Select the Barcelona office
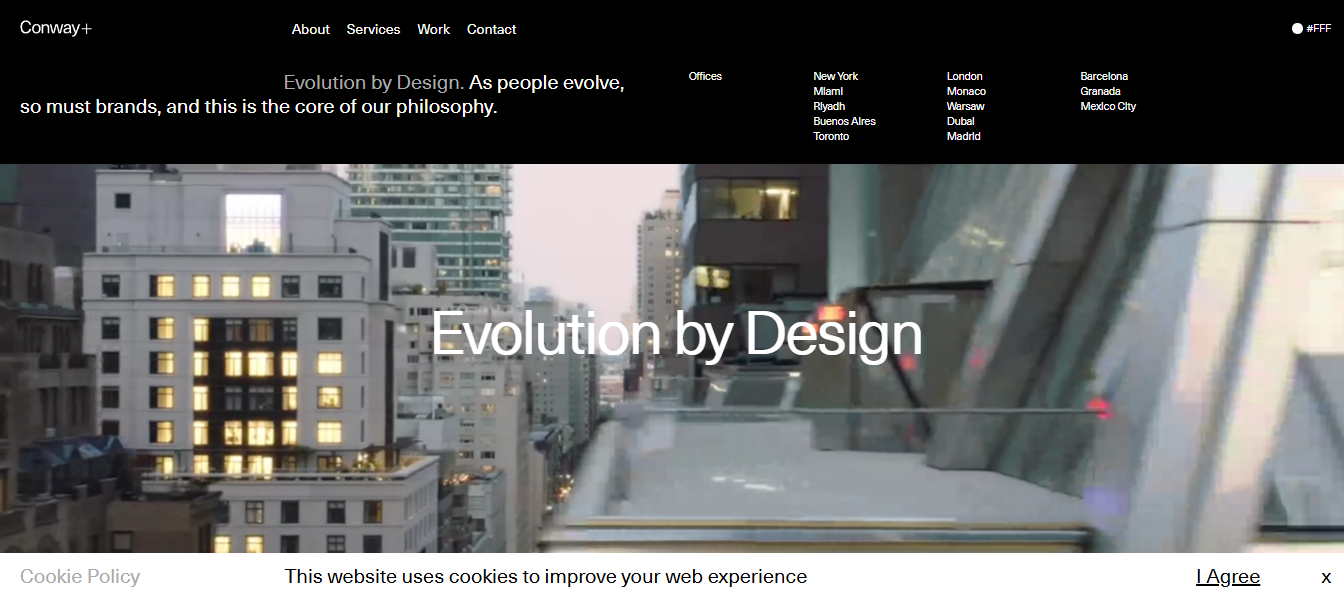The height and width of the screenshot is (595, 1344). [1104, 76]
